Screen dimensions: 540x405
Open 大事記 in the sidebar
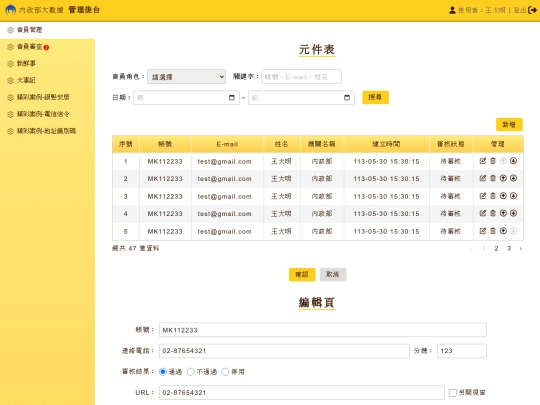pos(48,80)
